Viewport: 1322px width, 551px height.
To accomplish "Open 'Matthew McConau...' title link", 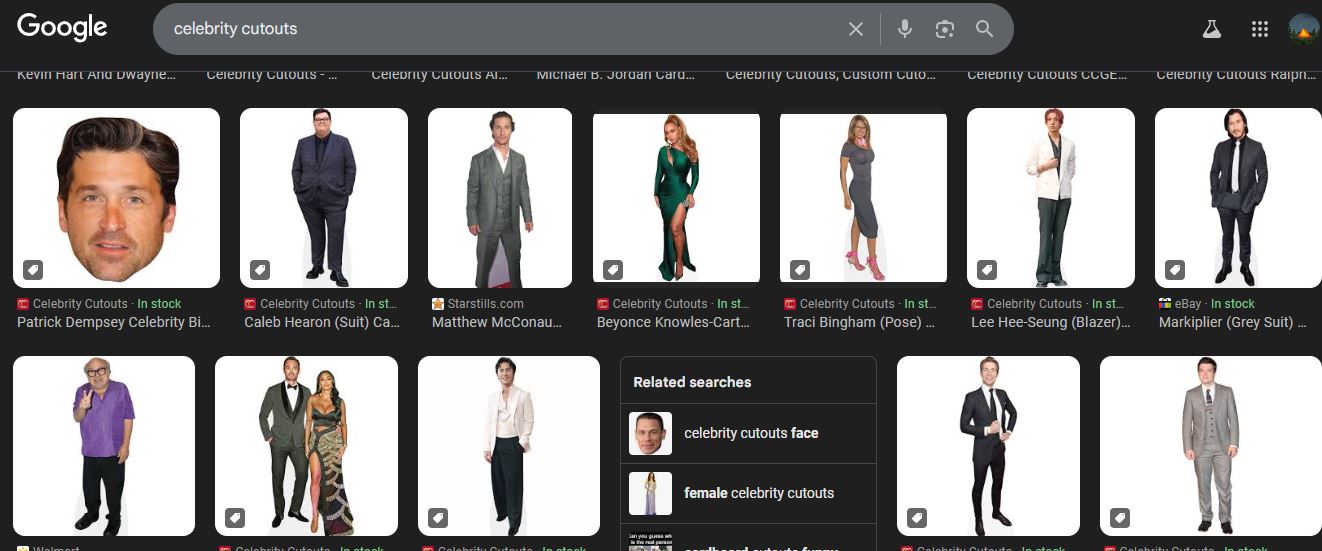I will (x=497, y=322).
